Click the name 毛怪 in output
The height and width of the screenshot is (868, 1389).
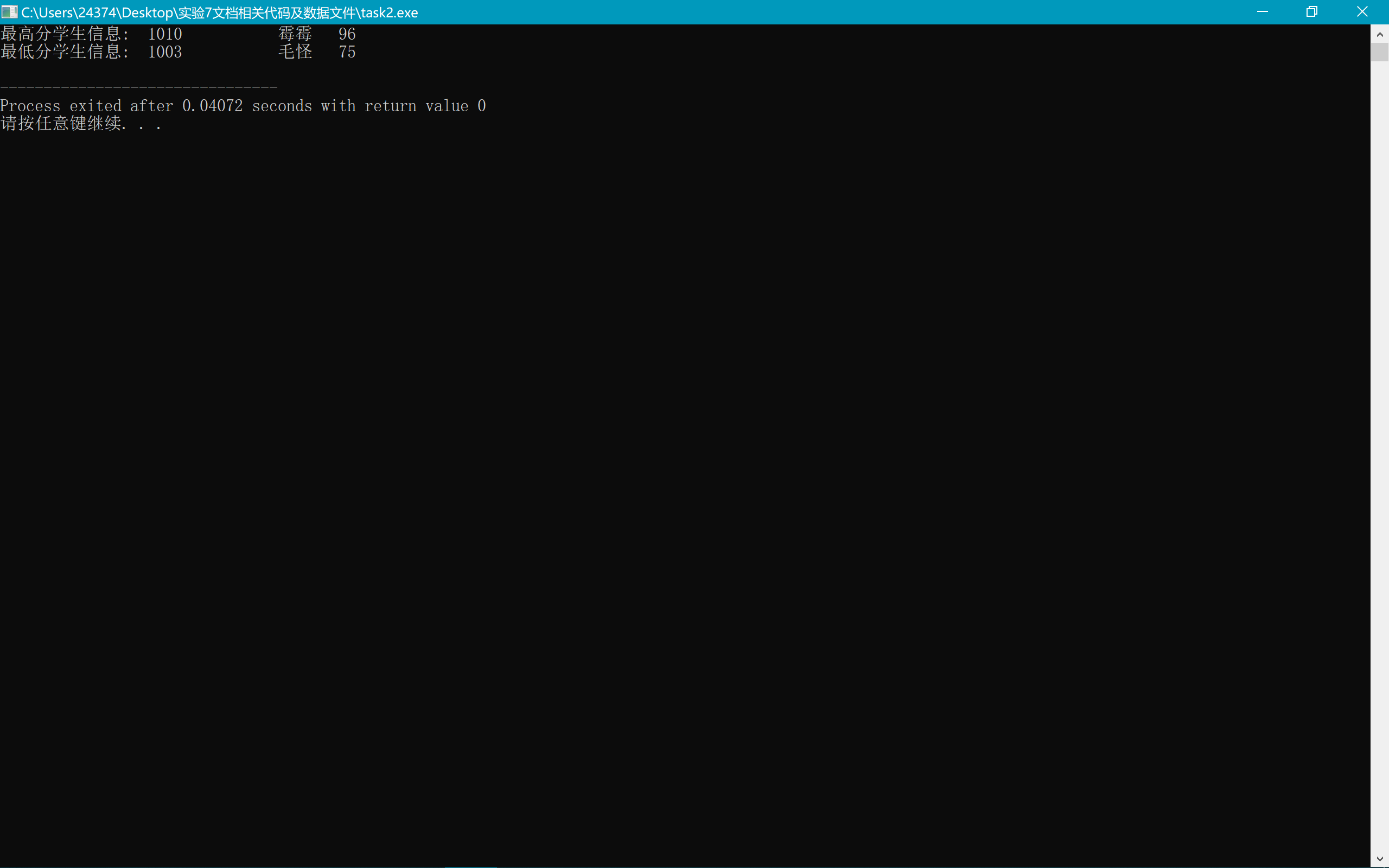click(295, 52)
